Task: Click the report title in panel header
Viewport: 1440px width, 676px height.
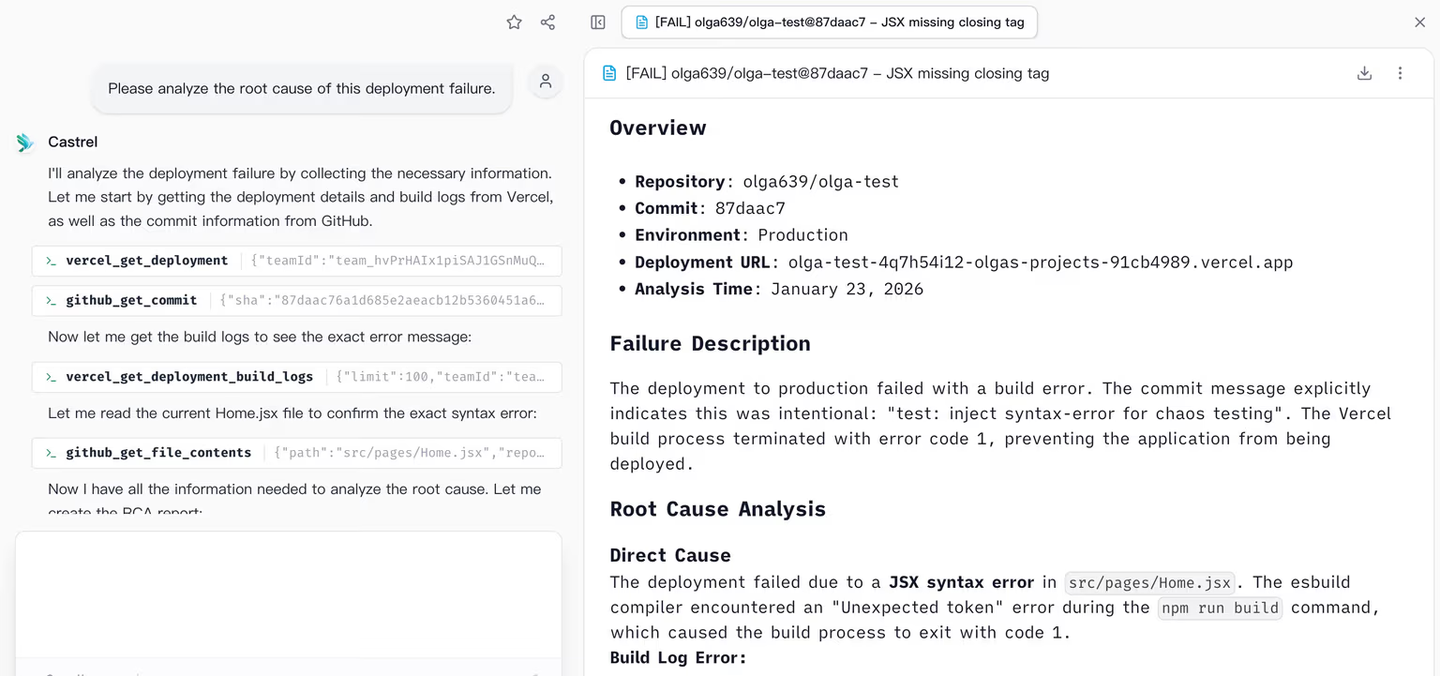Action: coord(837,73)
